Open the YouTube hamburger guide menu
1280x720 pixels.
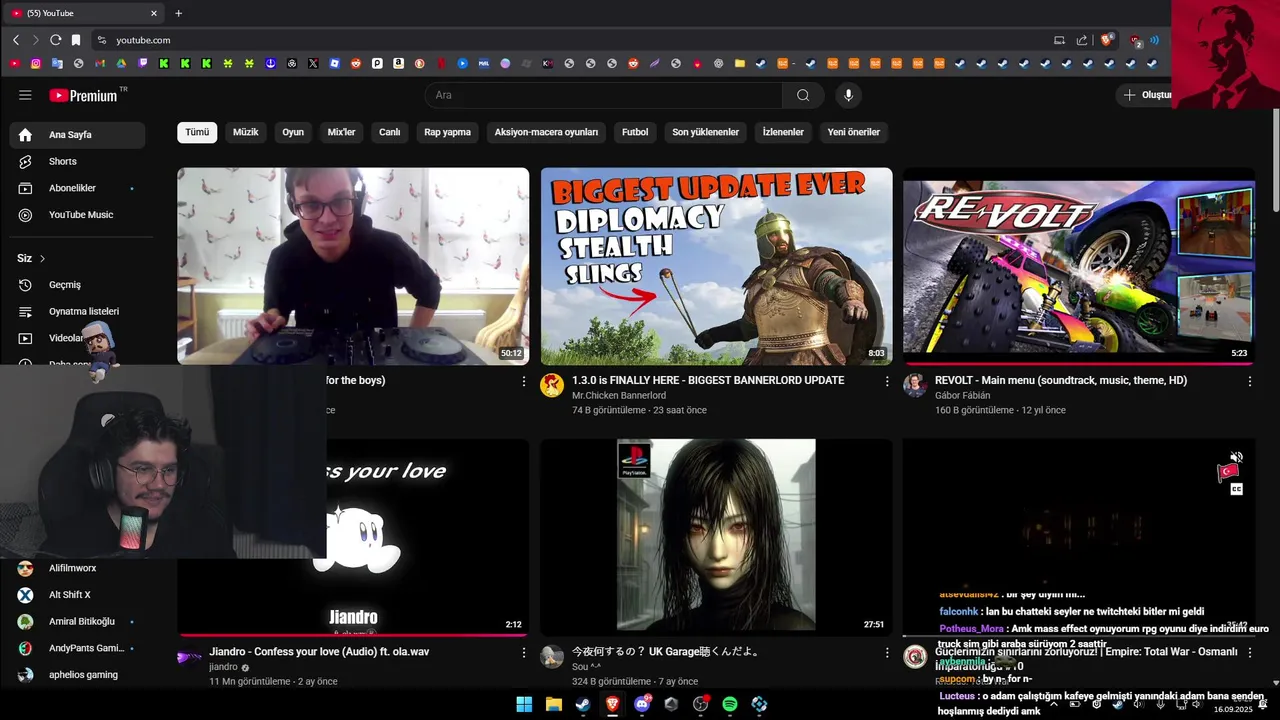(x=25, y=95)
